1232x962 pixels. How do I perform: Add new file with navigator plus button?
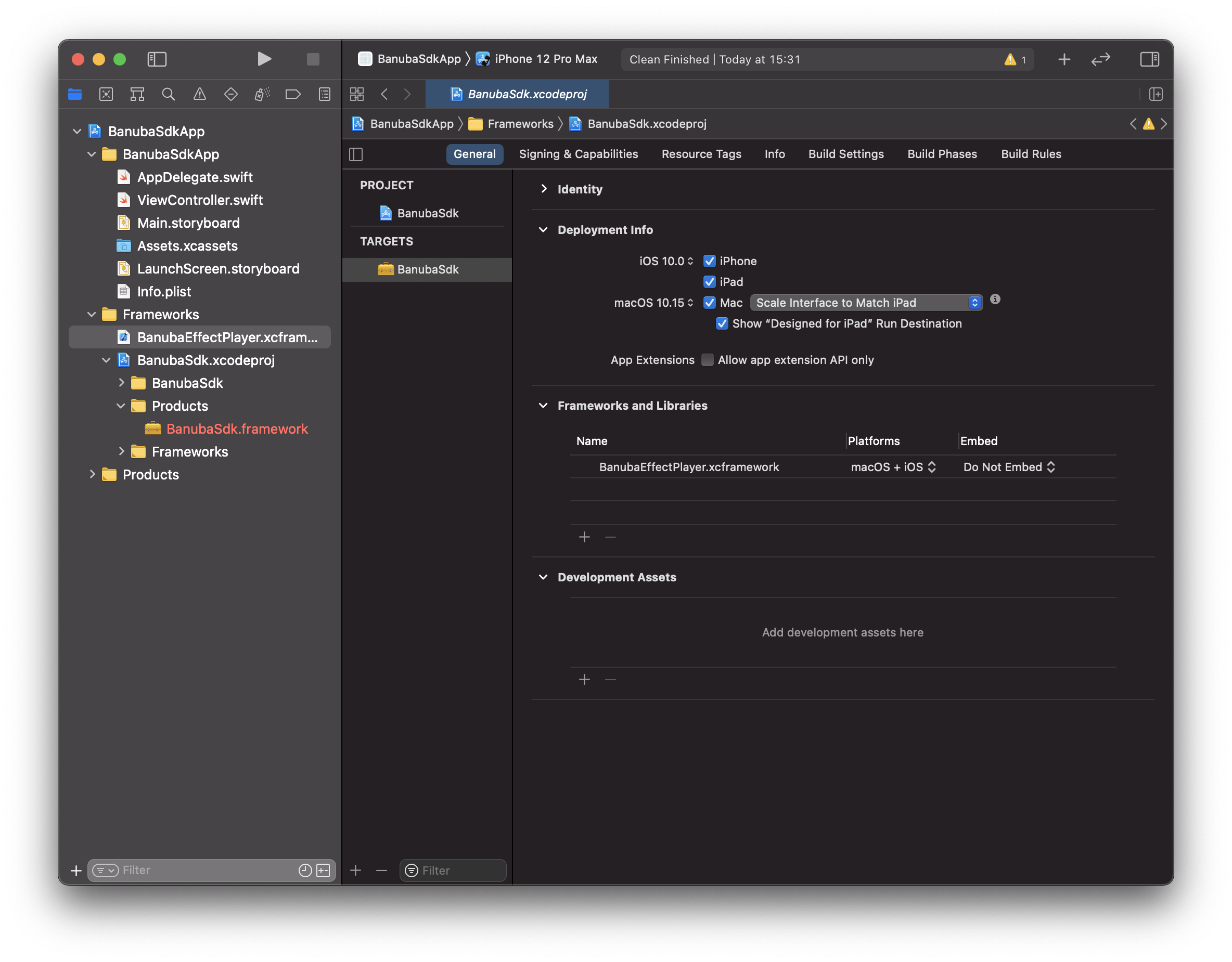(x=76, y=870)
